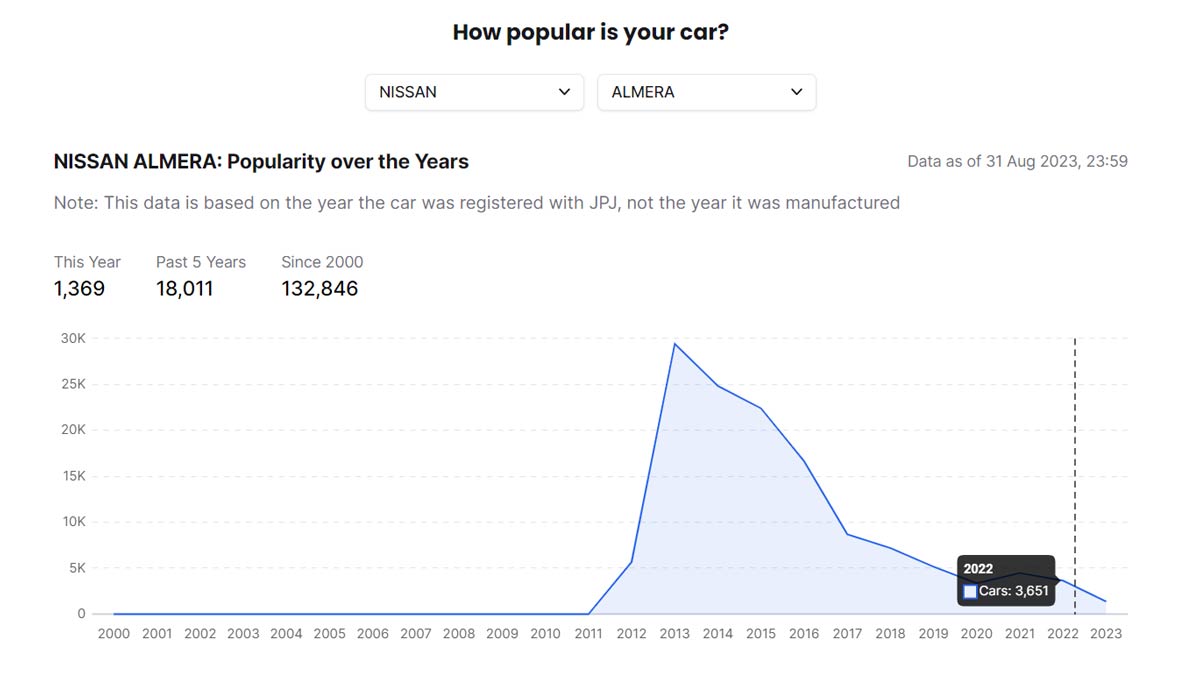Open the ALMERA model dropdown
Viewport: 1200px width, 675px height.
pyautogui.click(x=706, y=92)
